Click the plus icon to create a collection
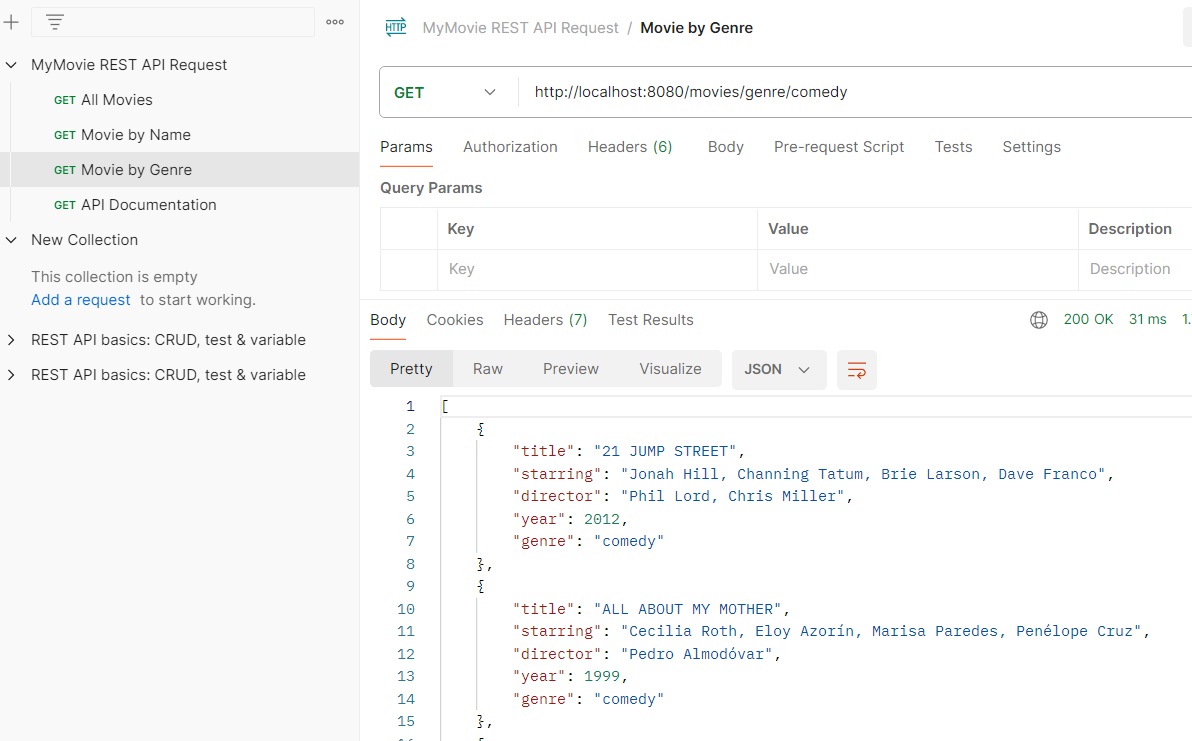 [11, 22]
